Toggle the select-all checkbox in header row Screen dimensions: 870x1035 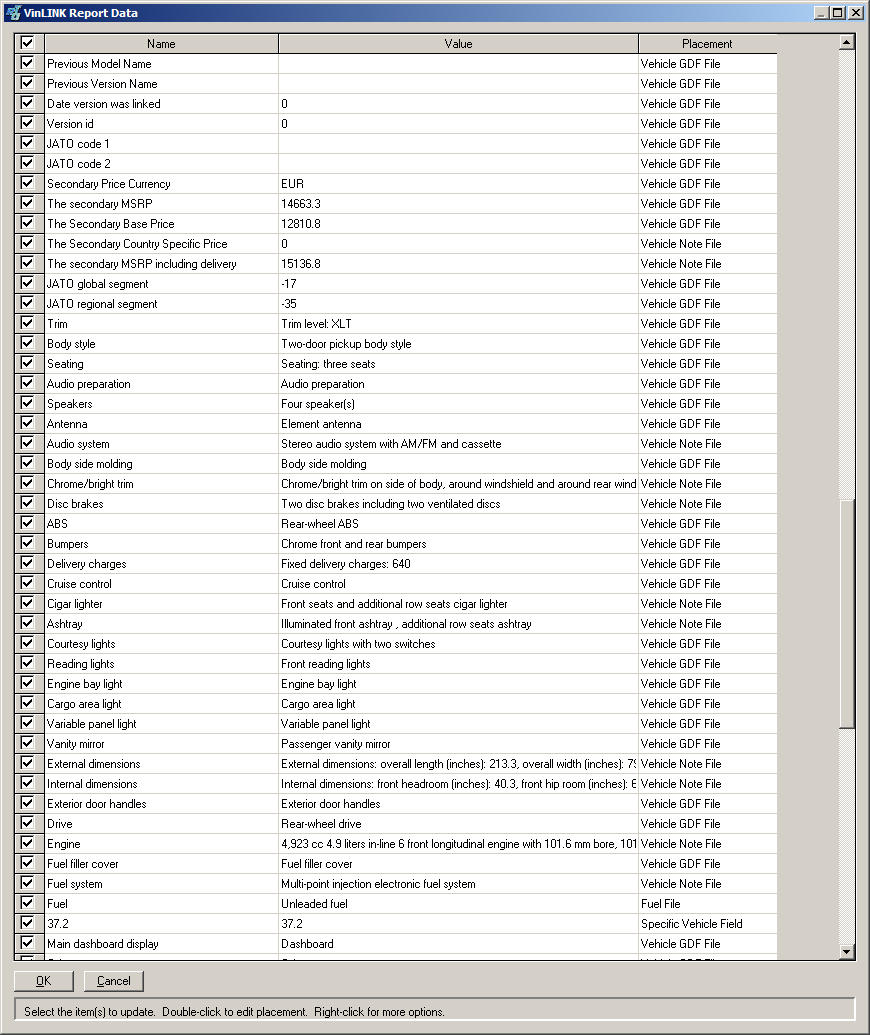pos(27,44)
